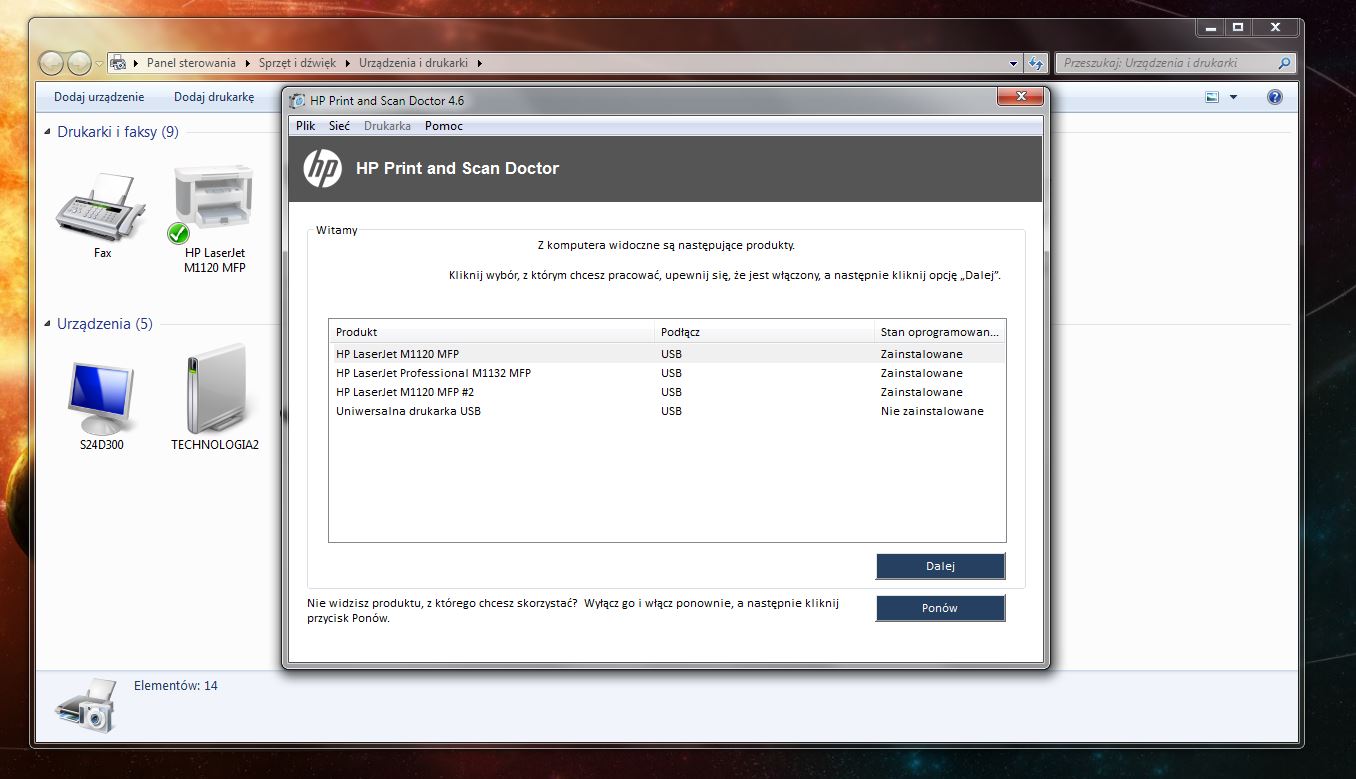Open the Plik menu
This screenshot has width=1356, height=779.
click(x=305, y=126)
